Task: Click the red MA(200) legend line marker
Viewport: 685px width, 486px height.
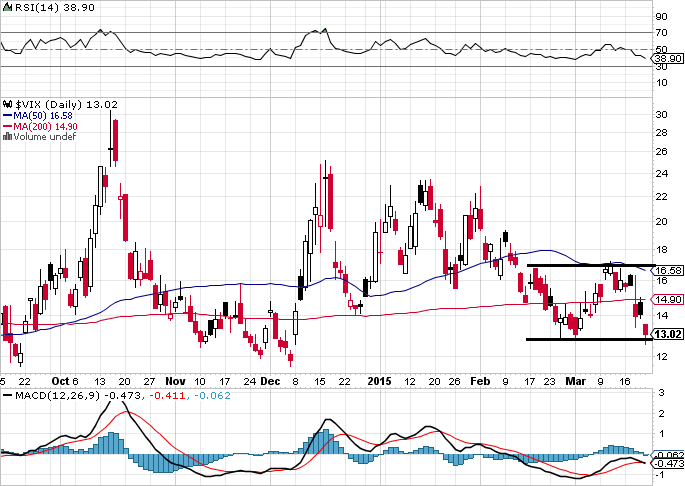Action: click(x=6, y=127)
